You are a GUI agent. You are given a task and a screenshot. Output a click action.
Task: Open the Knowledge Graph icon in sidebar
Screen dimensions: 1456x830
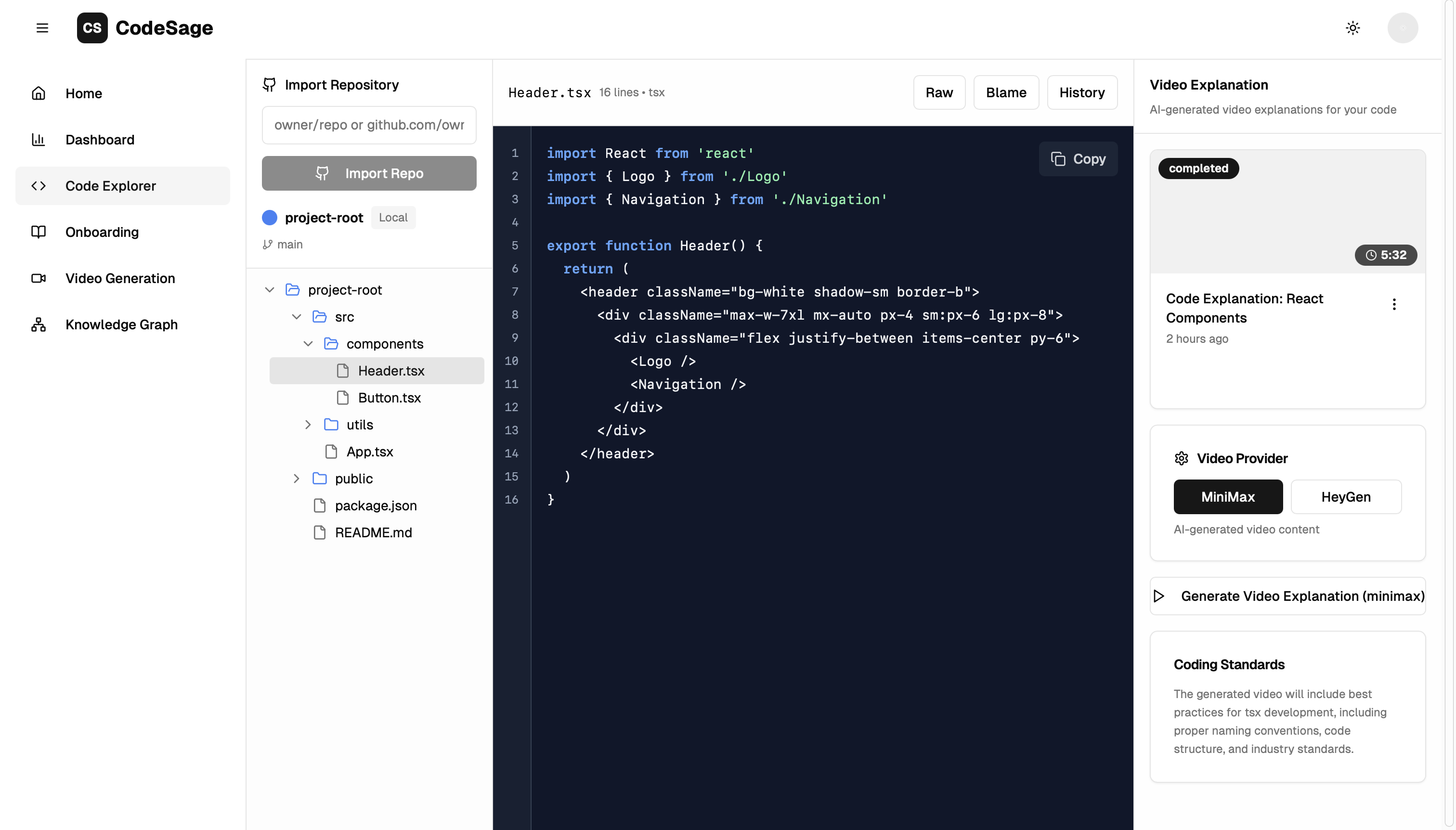click(38, 324)
